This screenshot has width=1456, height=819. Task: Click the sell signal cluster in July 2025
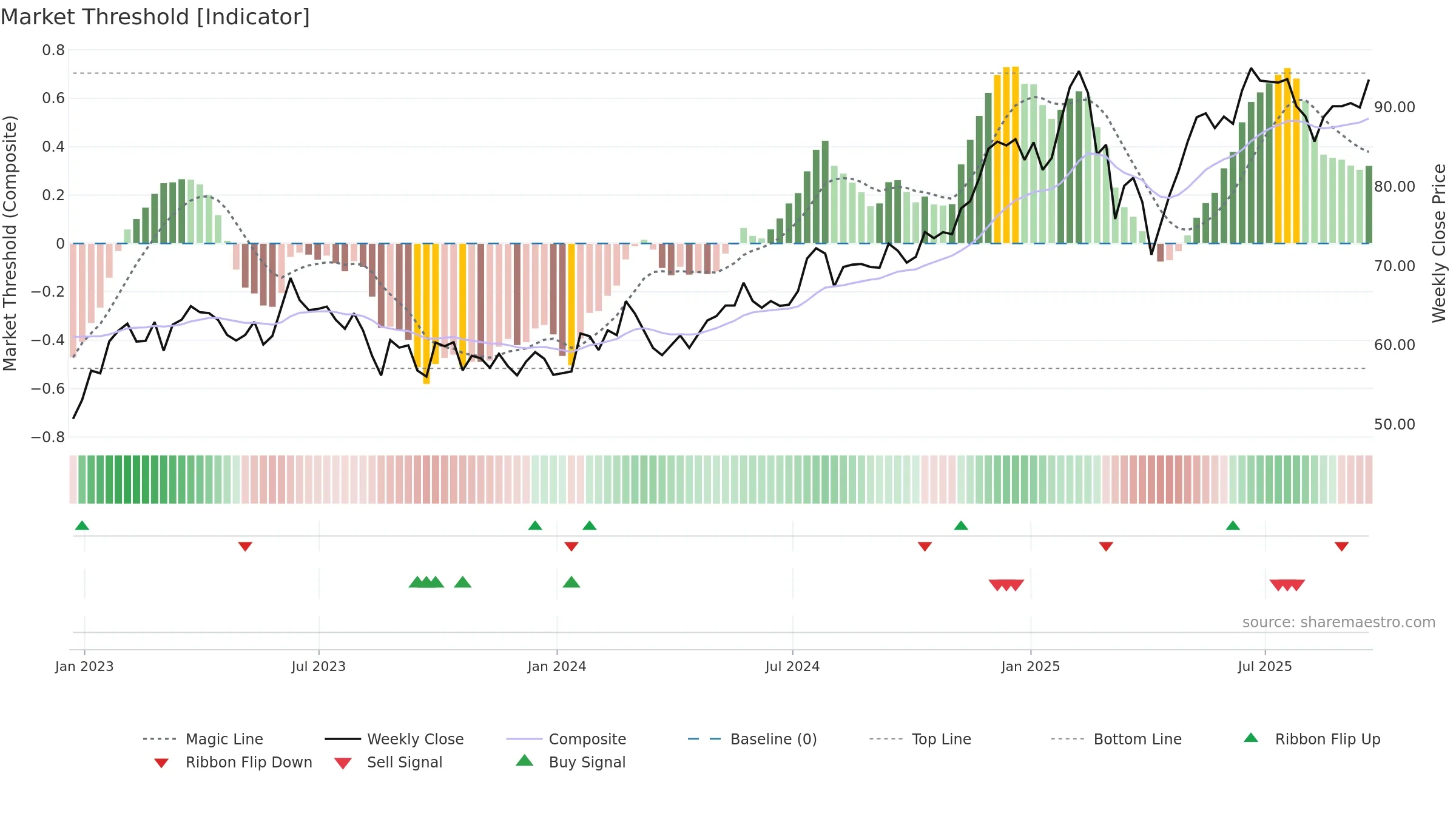pyautogui.click(x=1287, y=585)
